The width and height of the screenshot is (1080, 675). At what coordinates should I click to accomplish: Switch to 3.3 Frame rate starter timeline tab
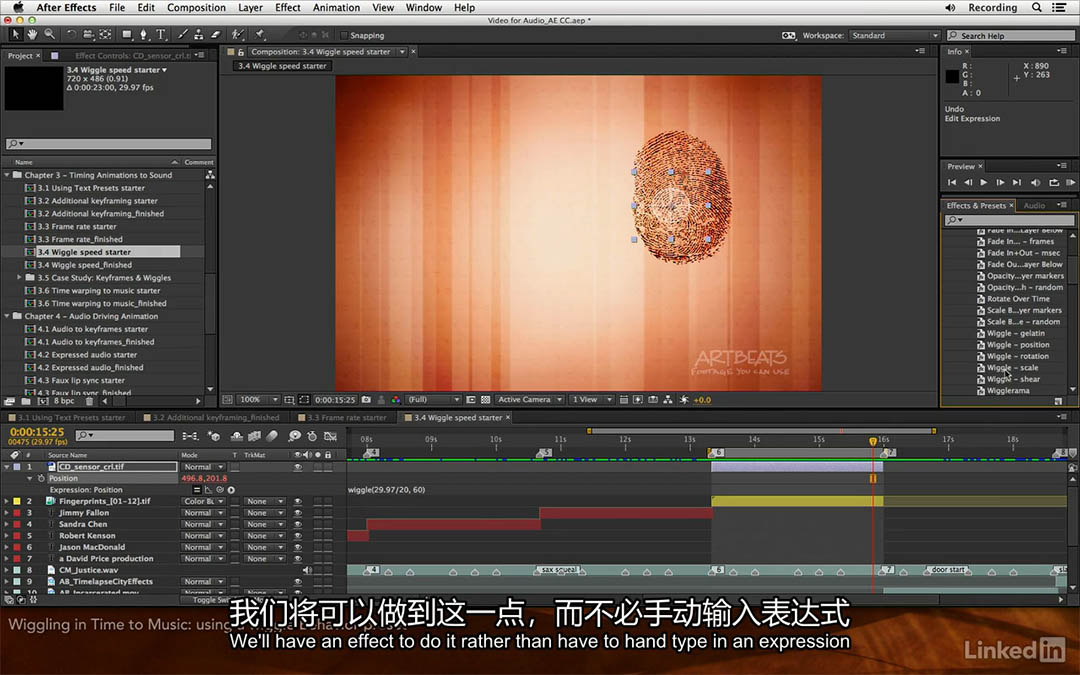[x=346, y=417]
